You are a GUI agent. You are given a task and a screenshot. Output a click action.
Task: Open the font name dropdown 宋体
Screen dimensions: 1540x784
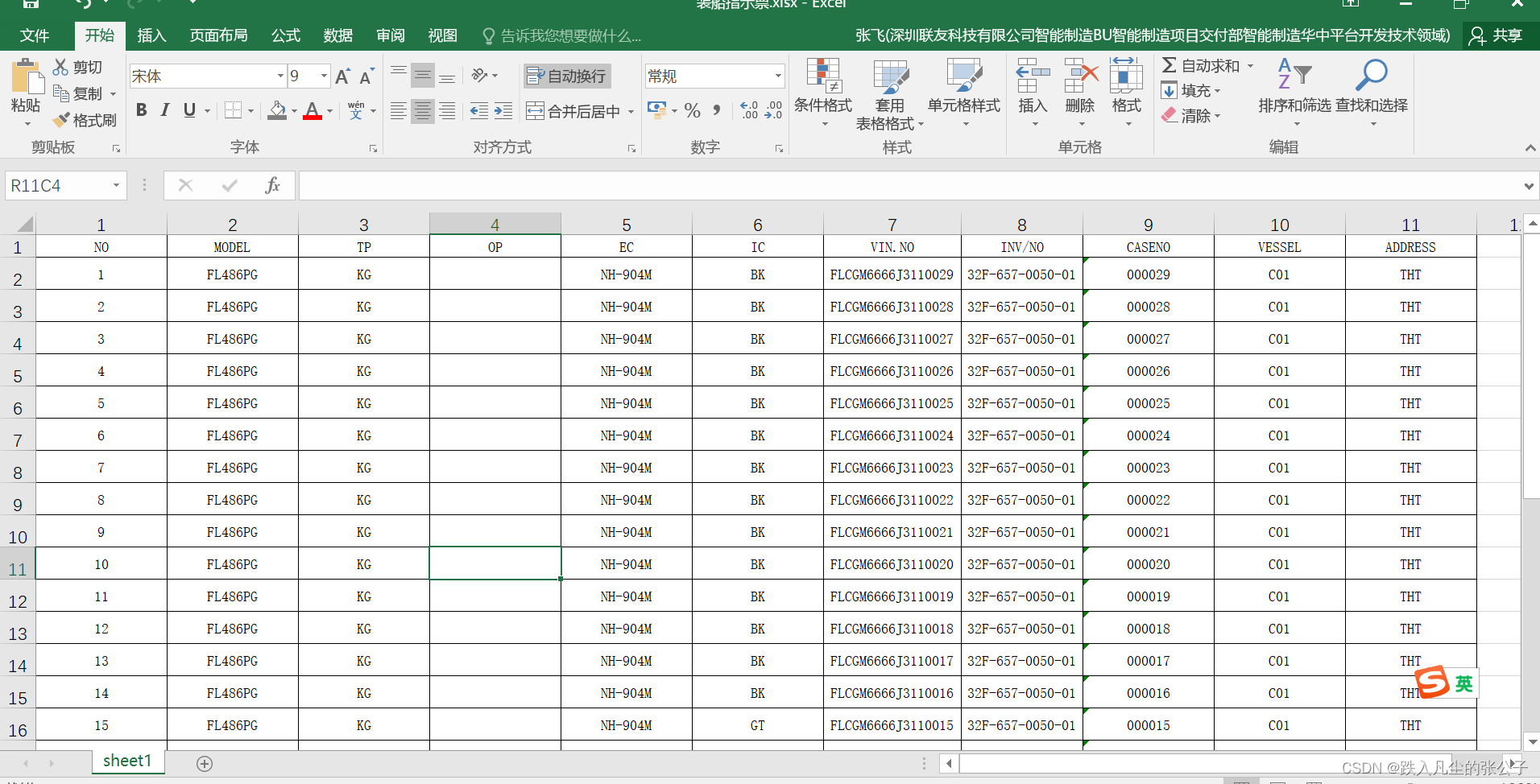click(280, 76)
